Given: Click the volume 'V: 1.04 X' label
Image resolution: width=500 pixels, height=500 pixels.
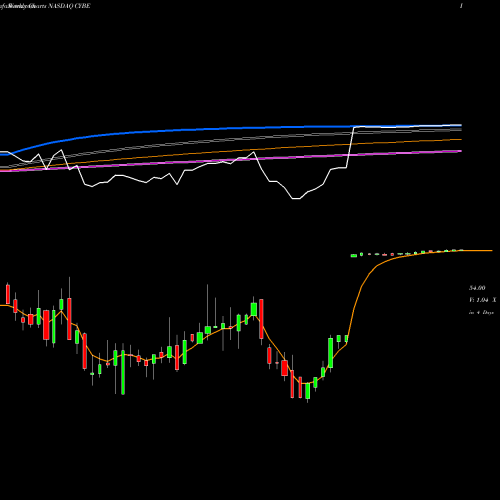Looking at the screenshot, I should (x=482, y=300).
